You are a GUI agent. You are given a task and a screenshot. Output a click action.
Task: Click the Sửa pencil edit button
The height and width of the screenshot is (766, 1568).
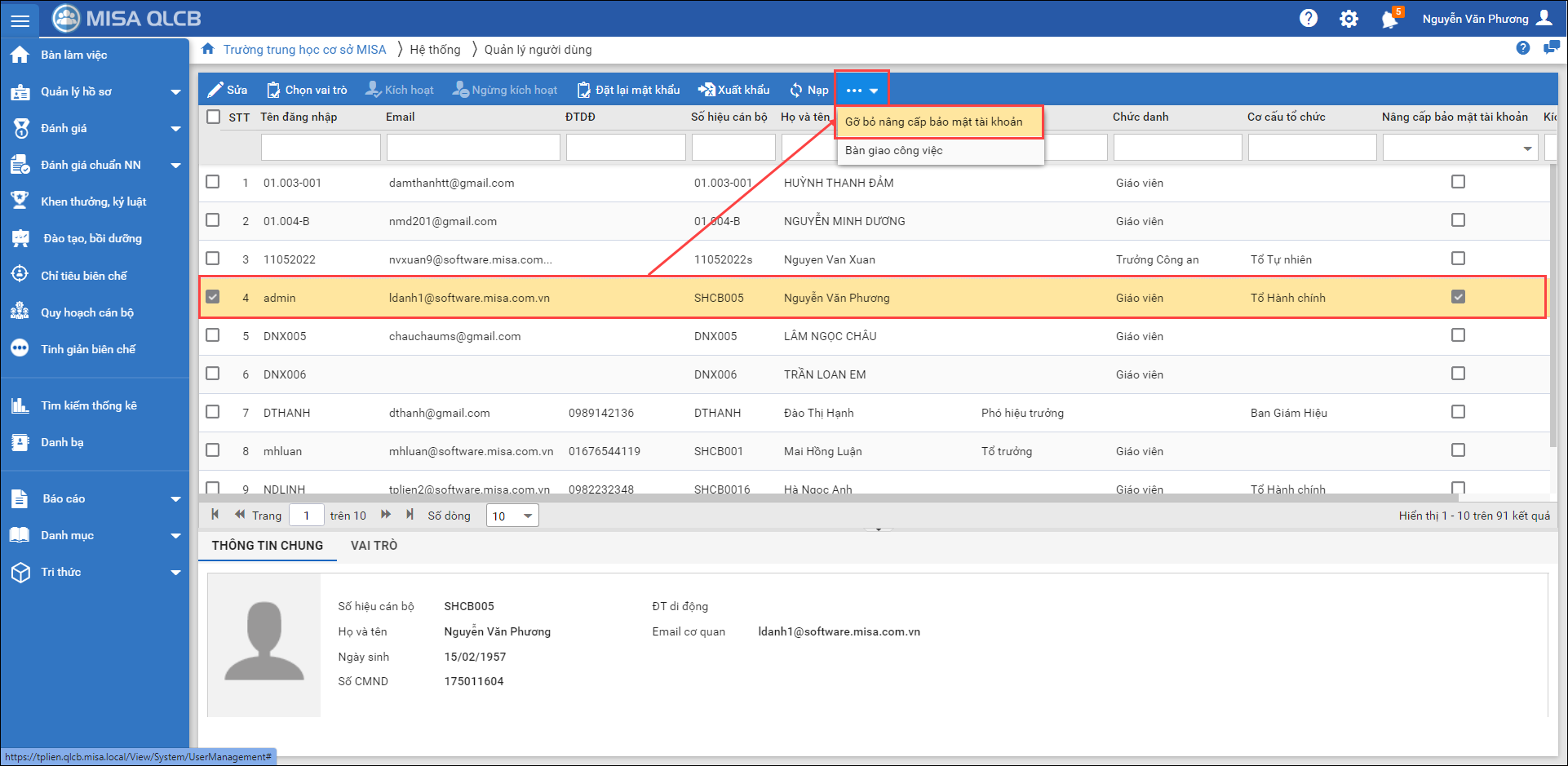(227, 90)
